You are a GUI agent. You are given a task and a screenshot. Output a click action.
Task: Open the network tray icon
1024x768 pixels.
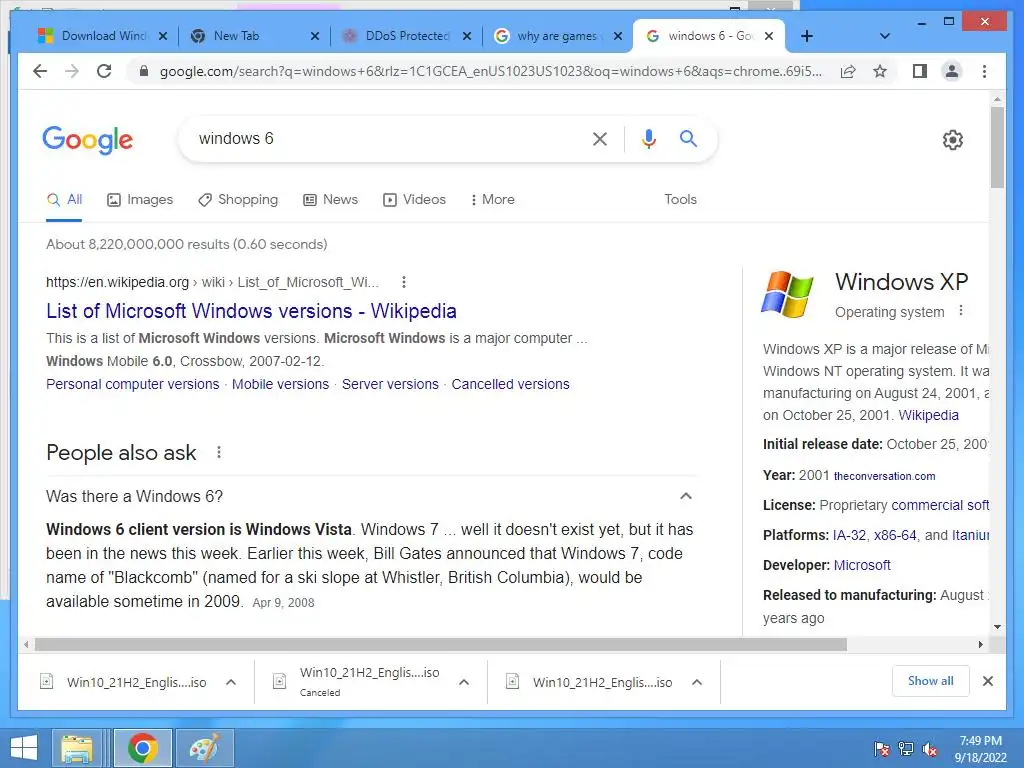click(906, 749)
